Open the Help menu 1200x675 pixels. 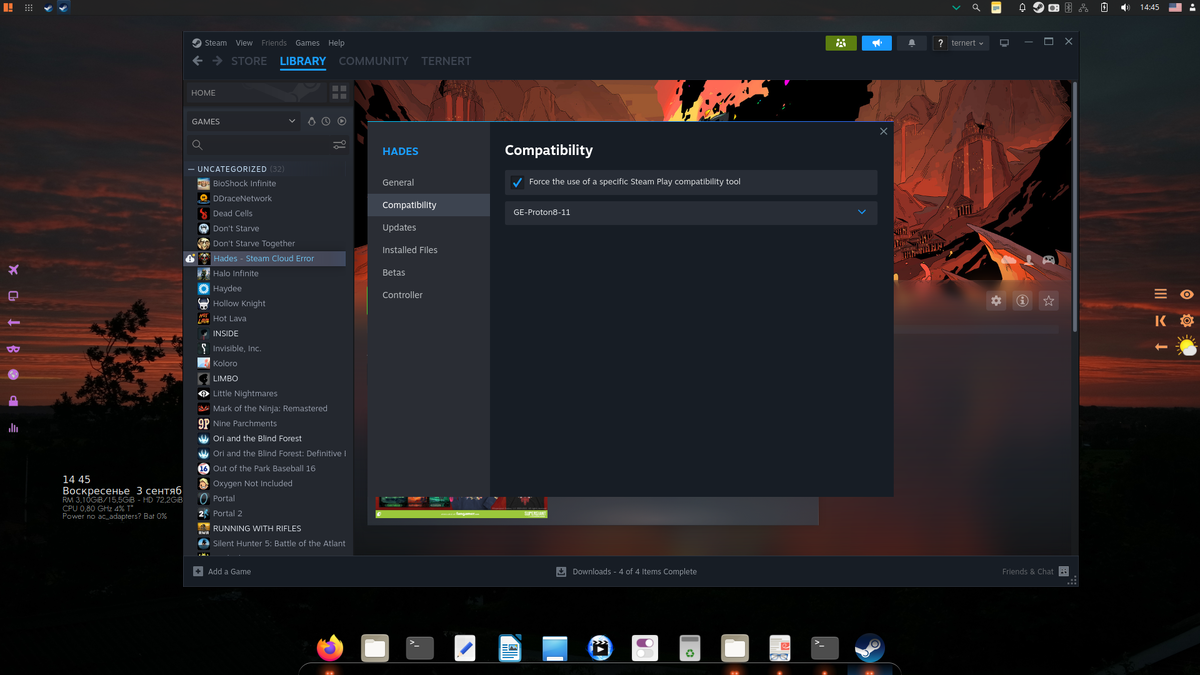click(336, 43)
